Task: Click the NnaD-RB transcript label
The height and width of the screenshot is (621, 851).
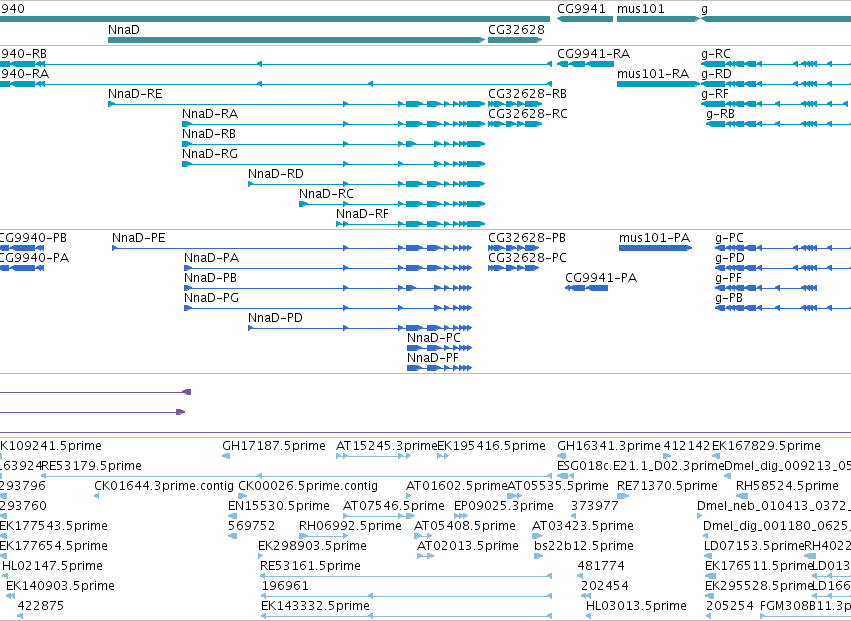Action: (x=209, y=134)
